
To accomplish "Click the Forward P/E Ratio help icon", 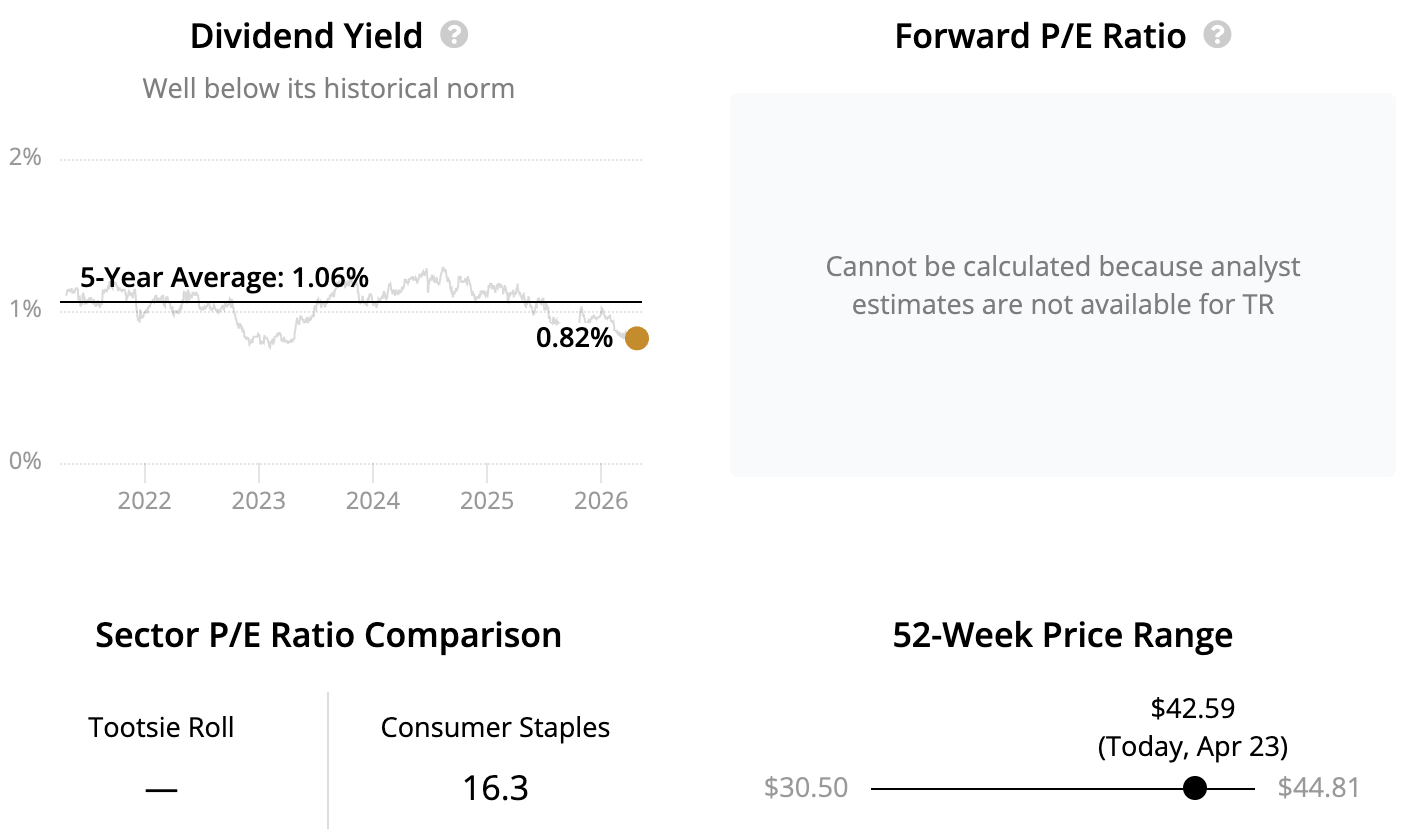I will point(1217,36).
